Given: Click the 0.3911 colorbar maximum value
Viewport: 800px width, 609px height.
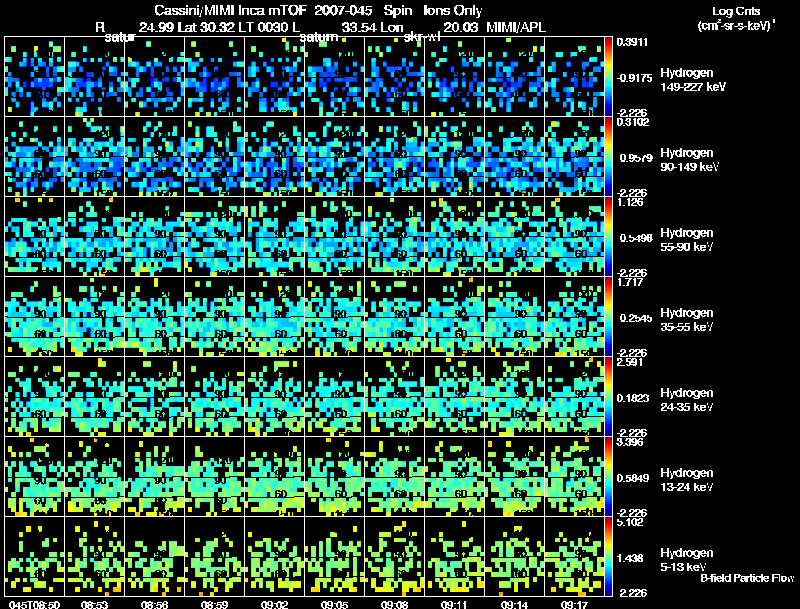Looking at the screenshot, I should point(632,42).
